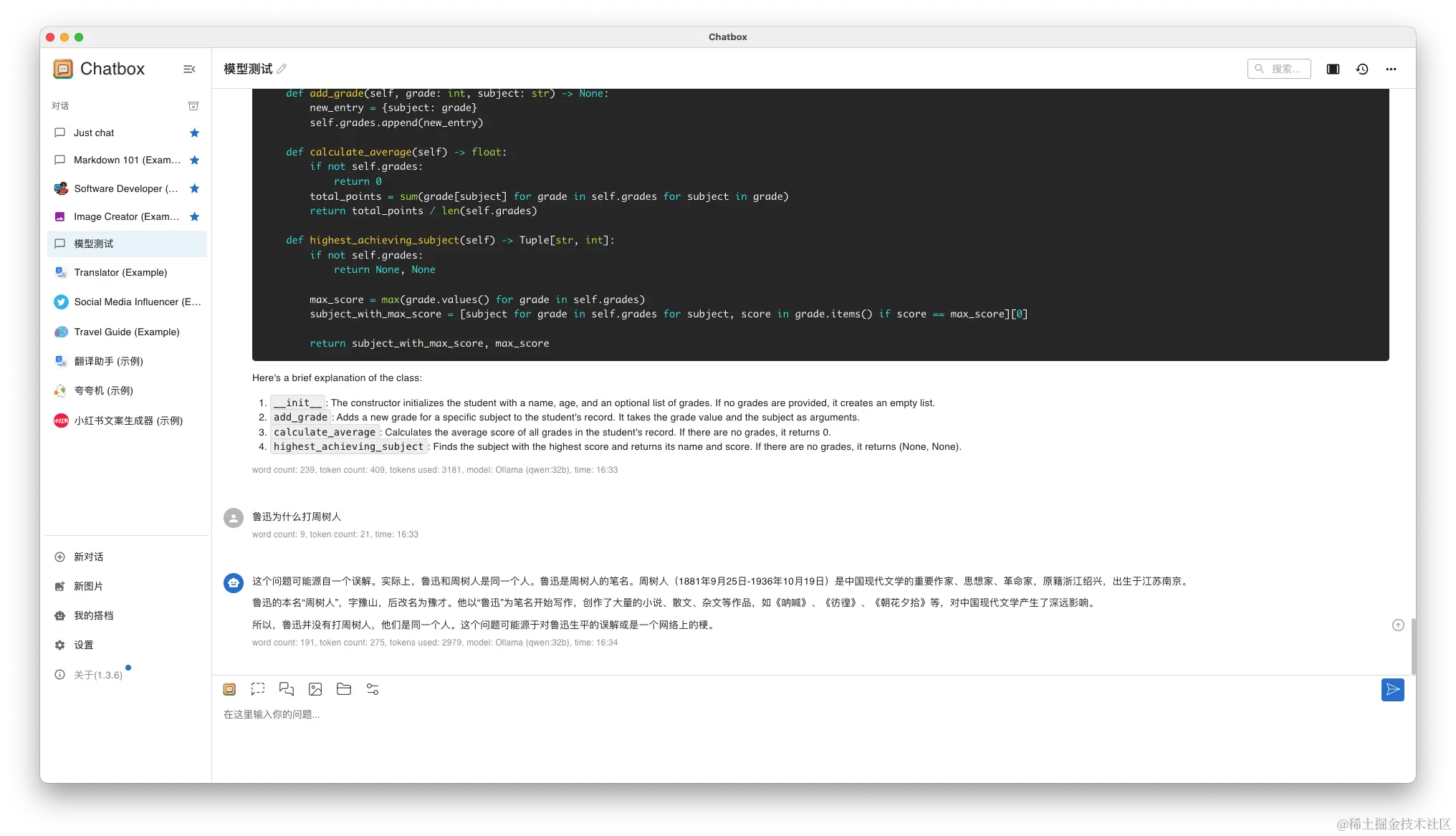1456x836 pixels.
Task: Click the archive icon next to 对话
Action: click(x=193, y=106)
